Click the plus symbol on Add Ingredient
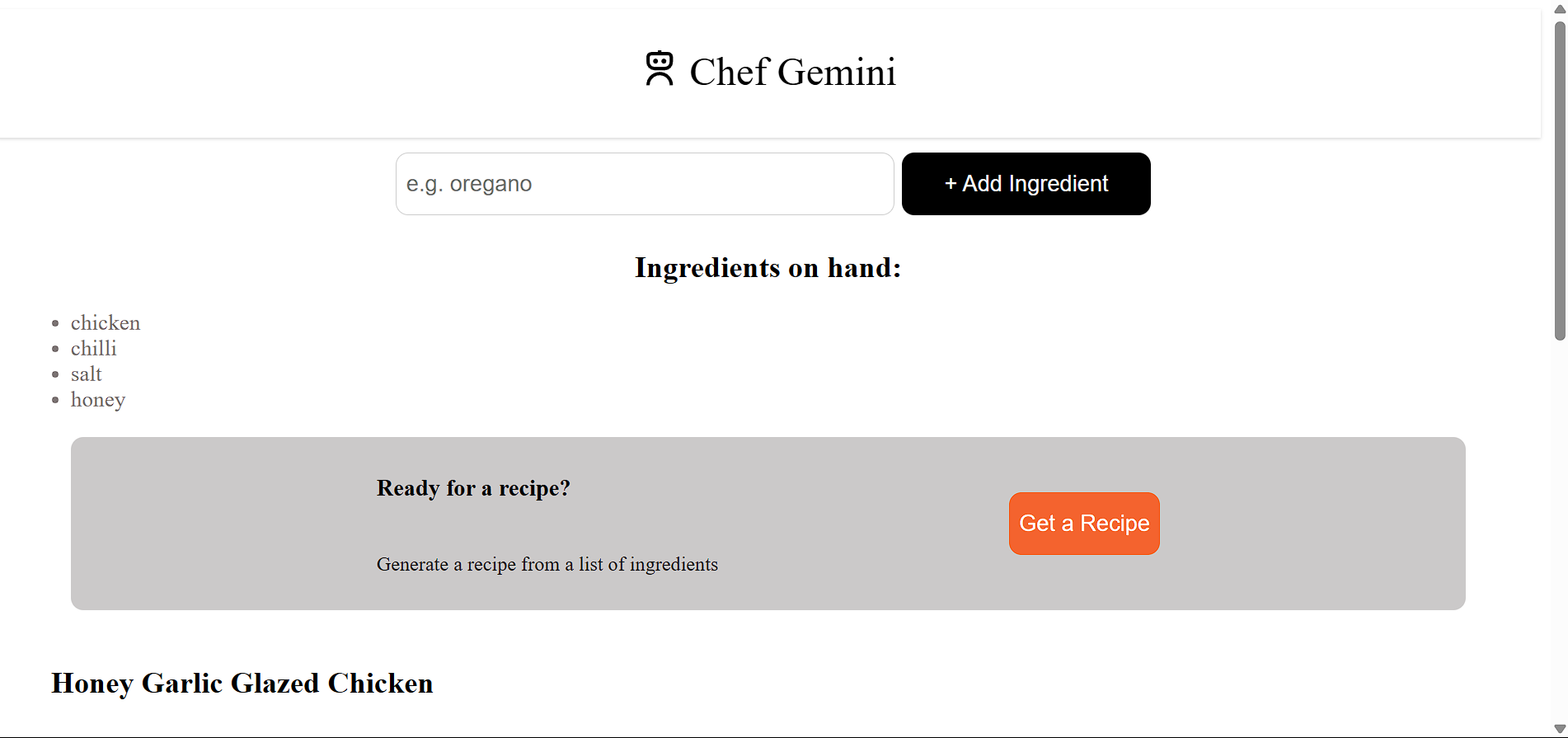Viewport: 1568px width, 738px height. (x=952, y=183)
